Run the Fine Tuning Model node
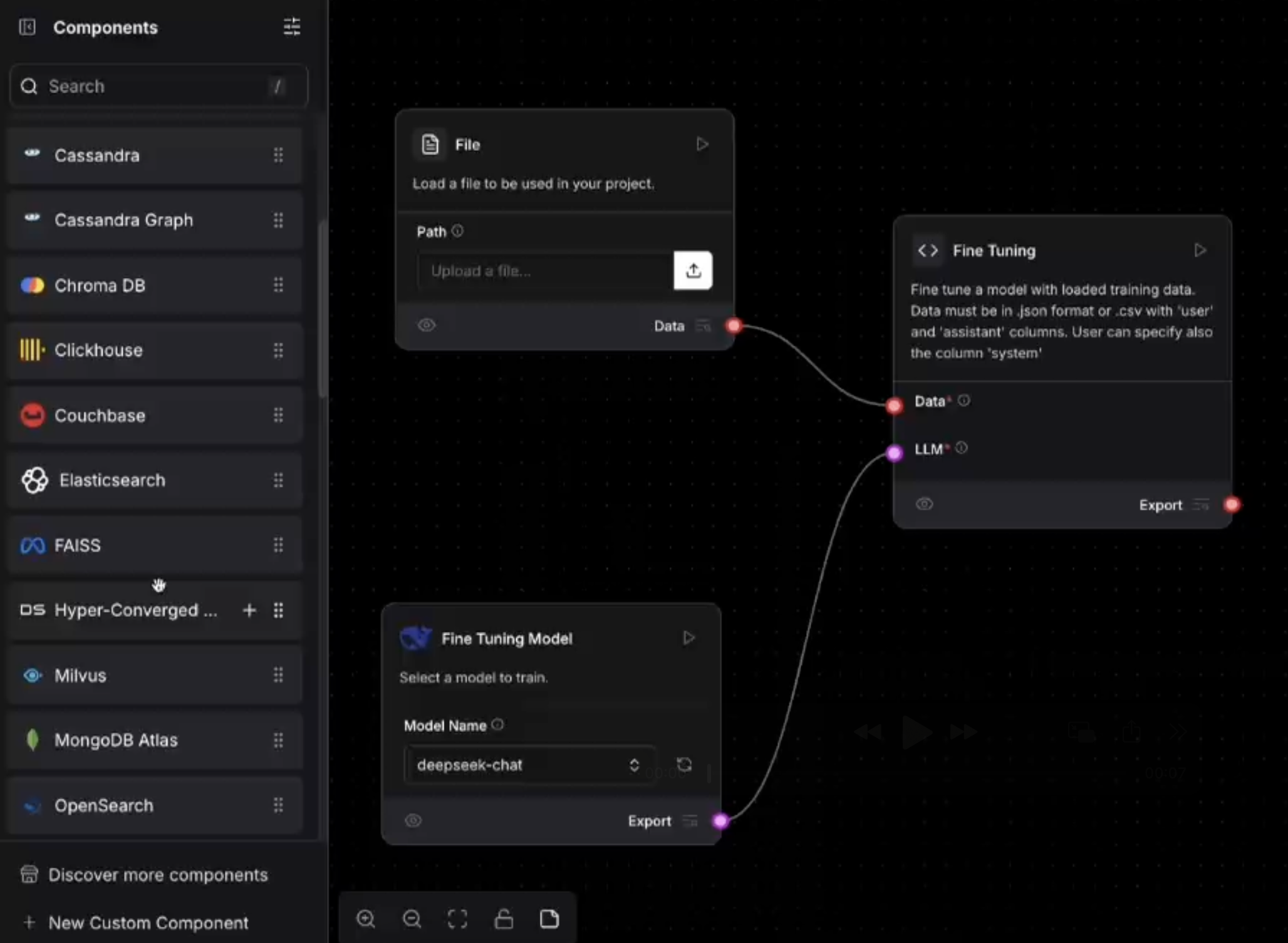The image size is (1288, 943). 688,638
